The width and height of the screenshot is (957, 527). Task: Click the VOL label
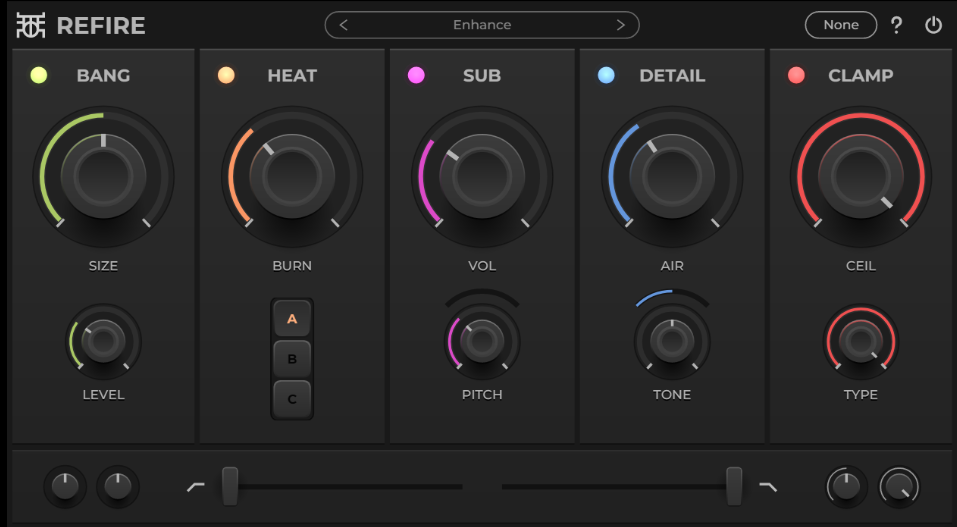coord(482,266)
